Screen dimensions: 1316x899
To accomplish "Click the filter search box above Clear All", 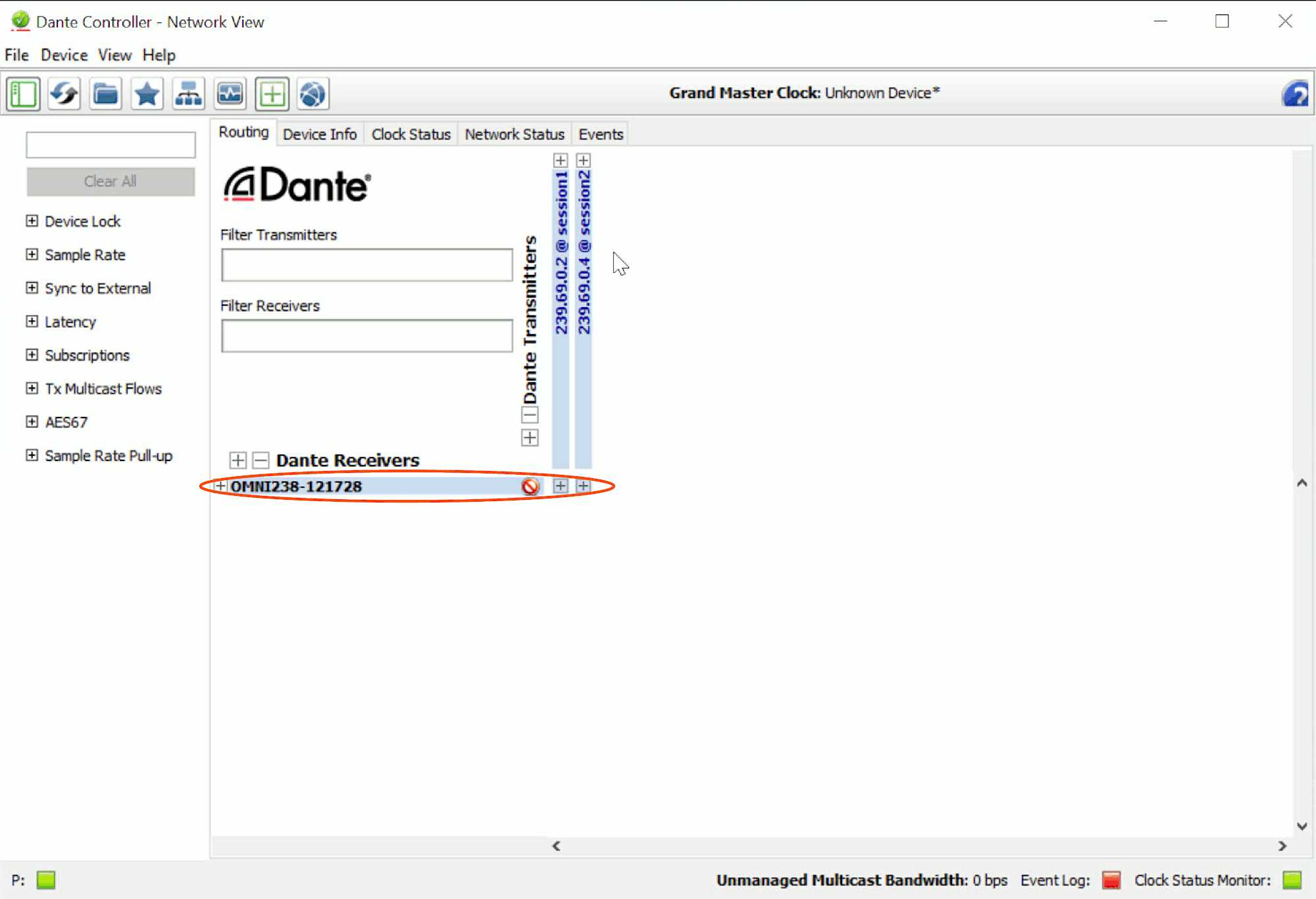I will point(111,145).
